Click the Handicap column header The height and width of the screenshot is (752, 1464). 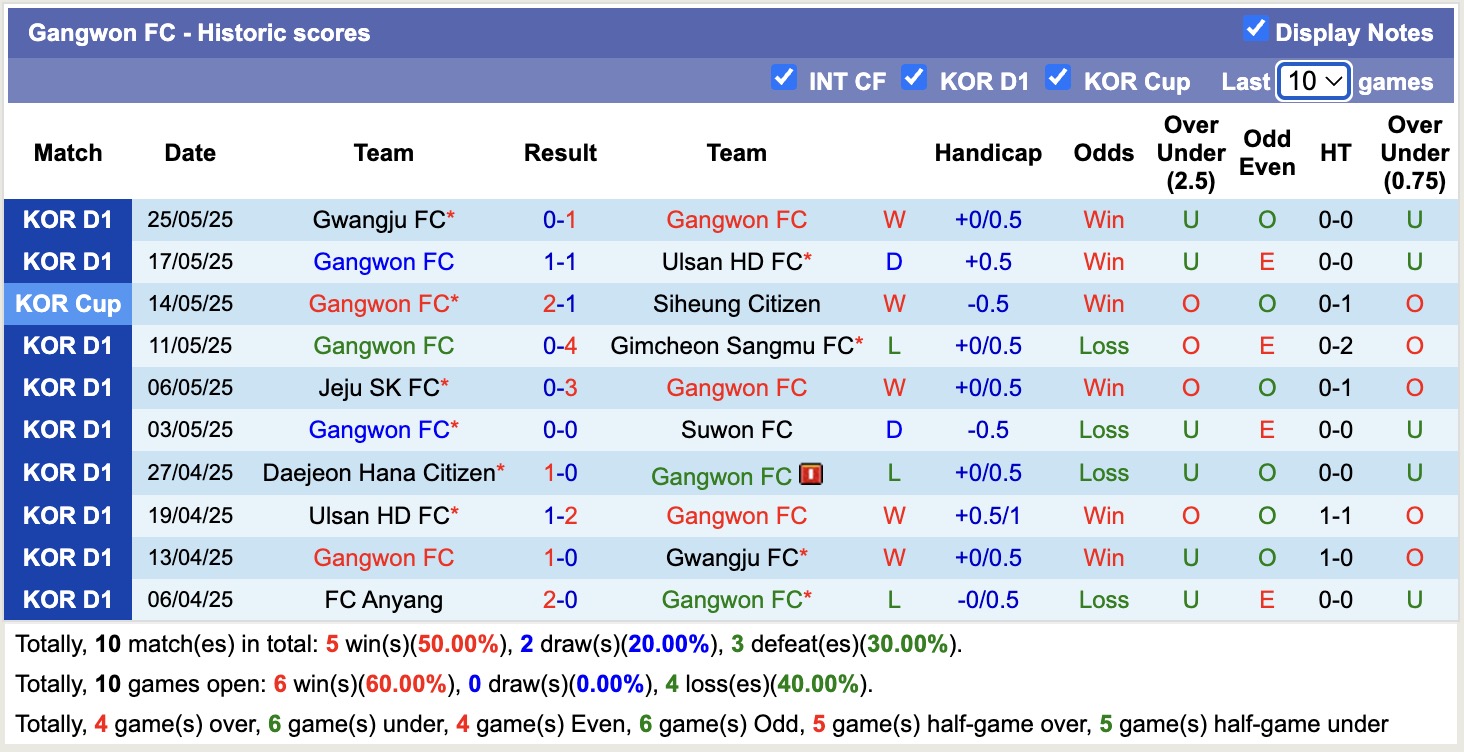(988, 152)
